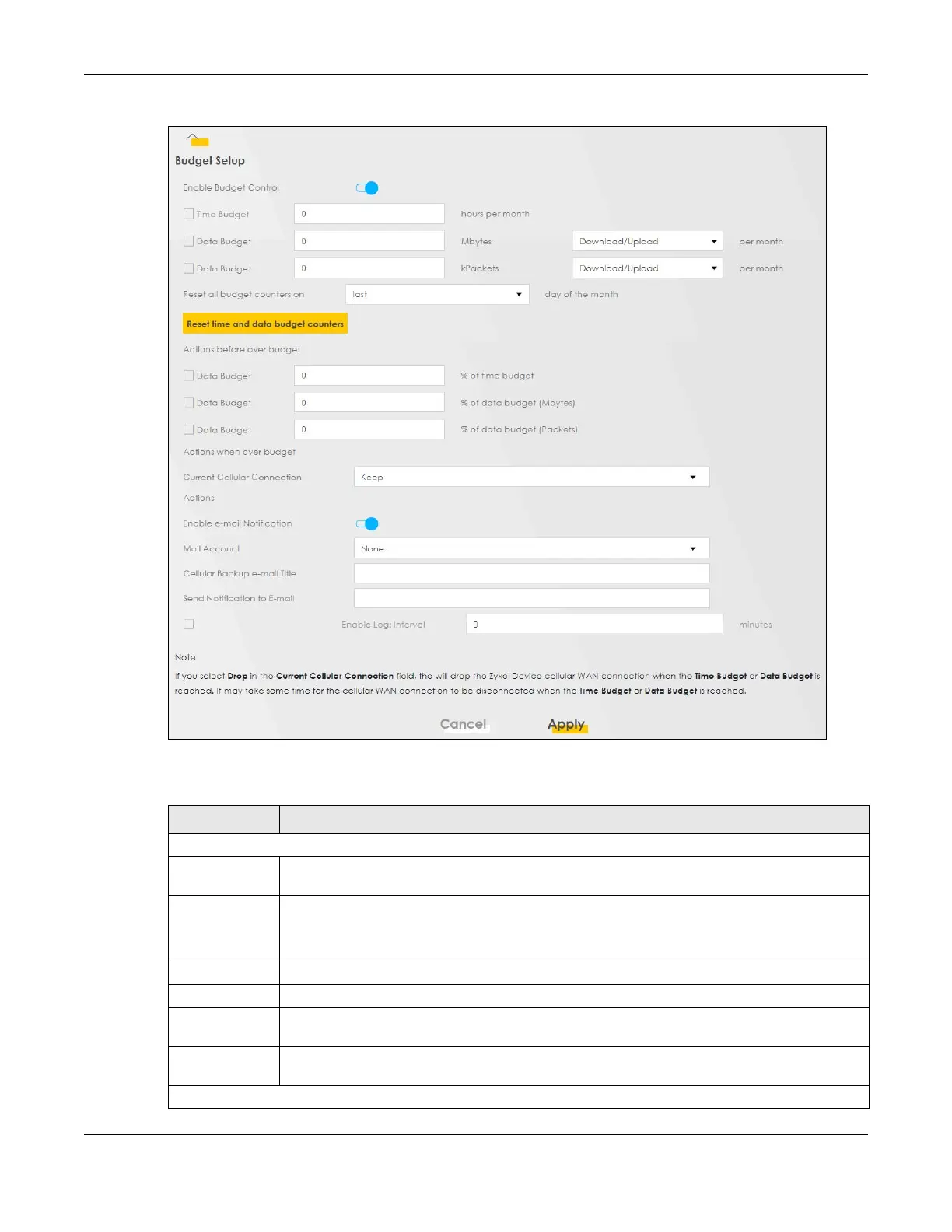Click the home icon above Budget Setup
Image resolution: width=952 pixels, height=1232 pixels.
(x=197, y=140)
